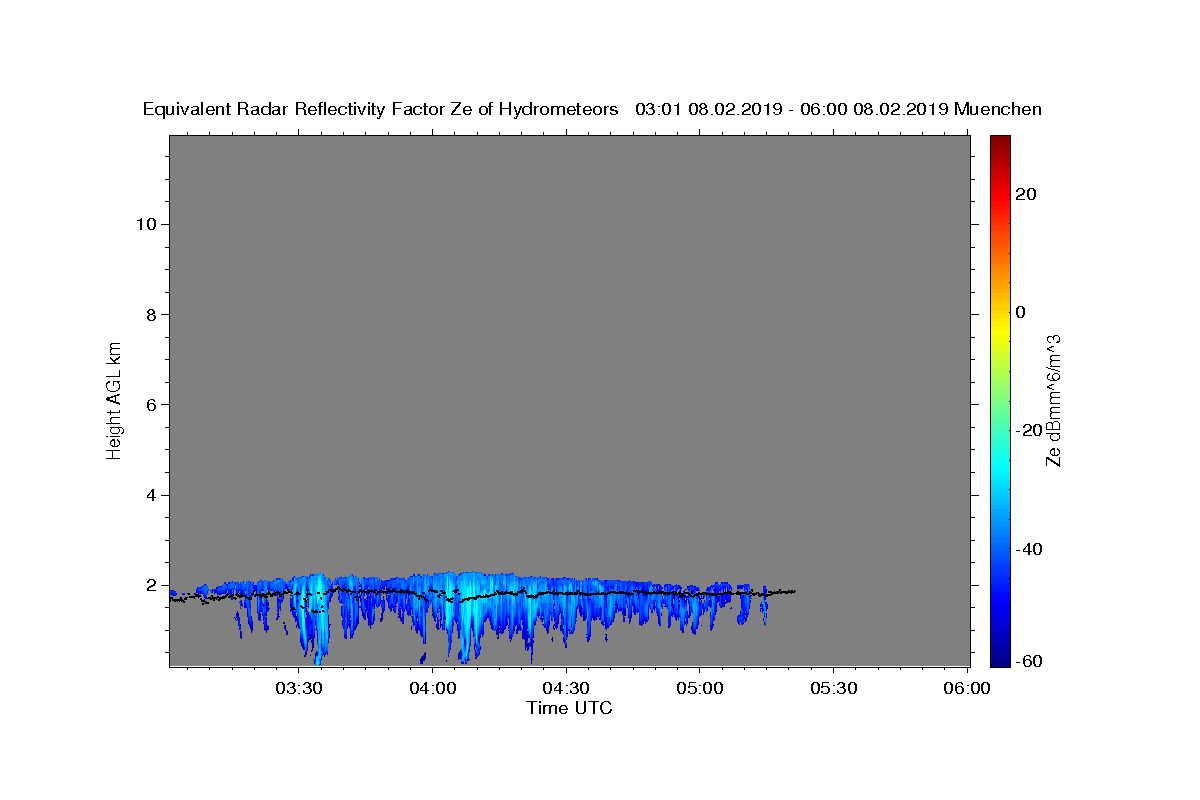The image size is (1200, 800).
Task: Click the dark blue bottom of the colorbar
Action: (x=1001, y=658)
